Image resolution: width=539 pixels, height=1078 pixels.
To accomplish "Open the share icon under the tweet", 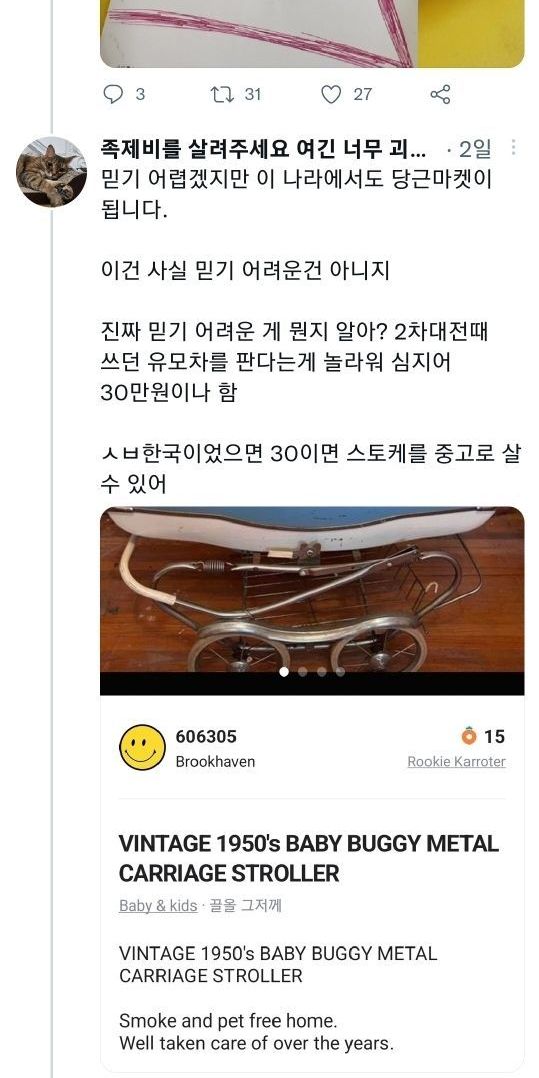I will point(440,94).
